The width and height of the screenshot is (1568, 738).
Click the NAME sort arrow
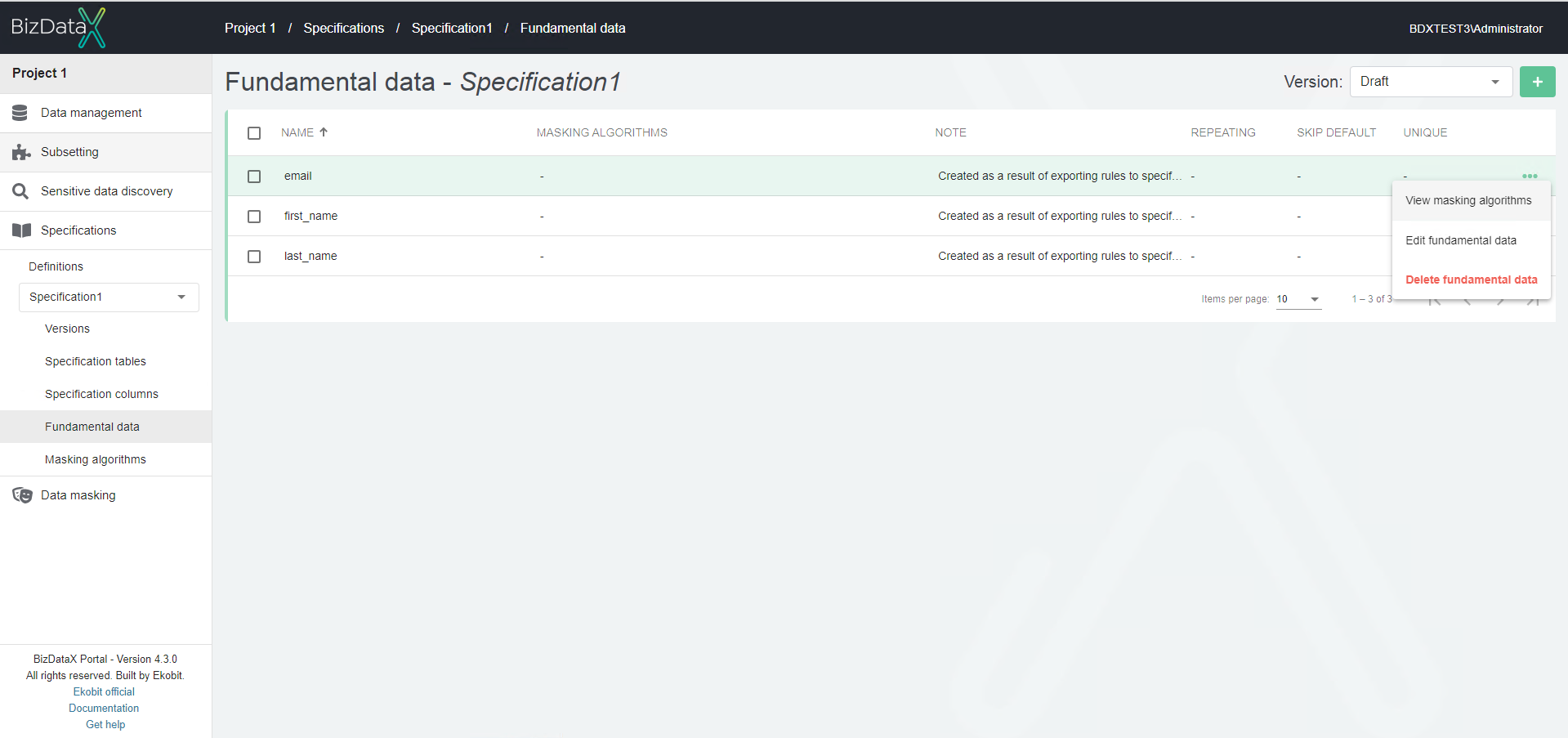(x=324, y=132)
